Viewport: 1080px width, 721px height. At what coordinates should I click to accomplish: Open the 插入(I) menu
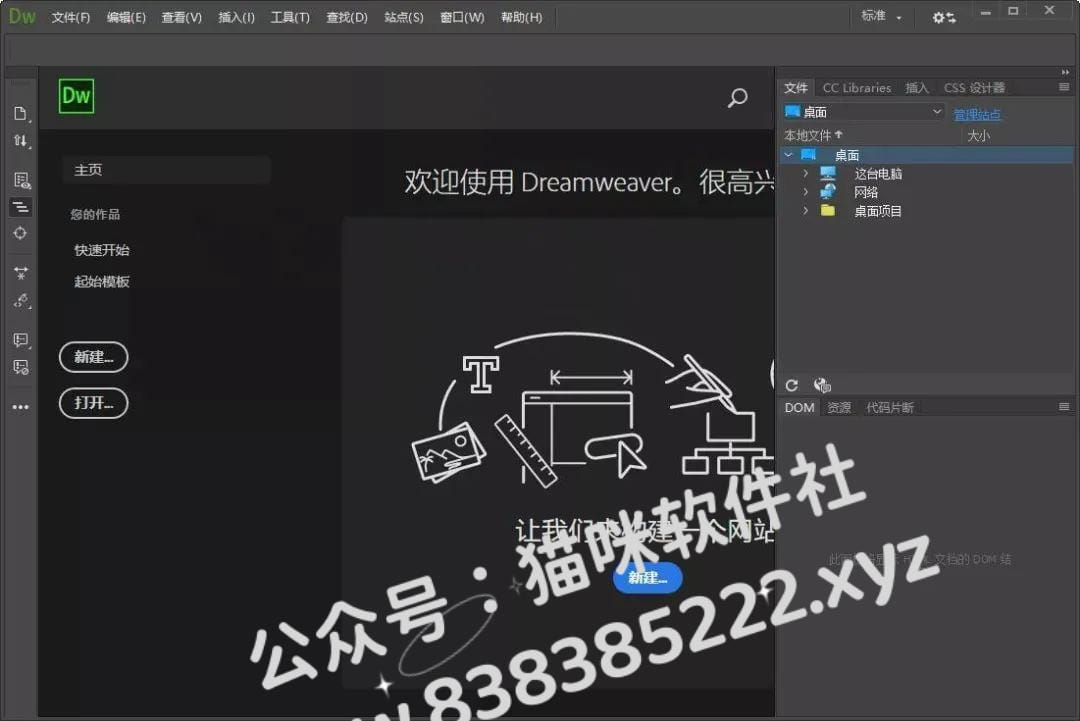236,17
